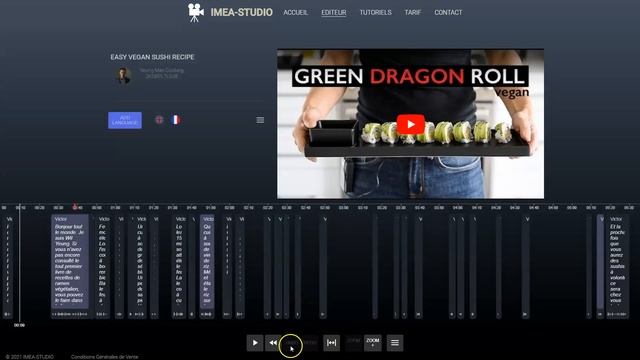Open the TARIF page
Screen dimensions: 640x360
click(412, 13)
